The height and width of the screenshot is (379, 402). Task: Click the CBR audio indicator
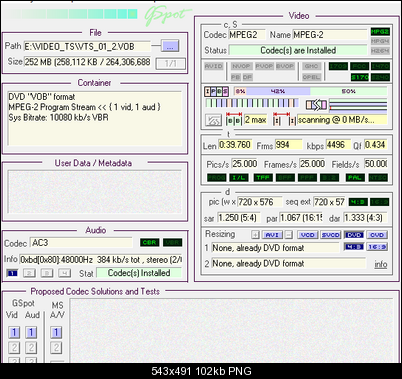150,242
